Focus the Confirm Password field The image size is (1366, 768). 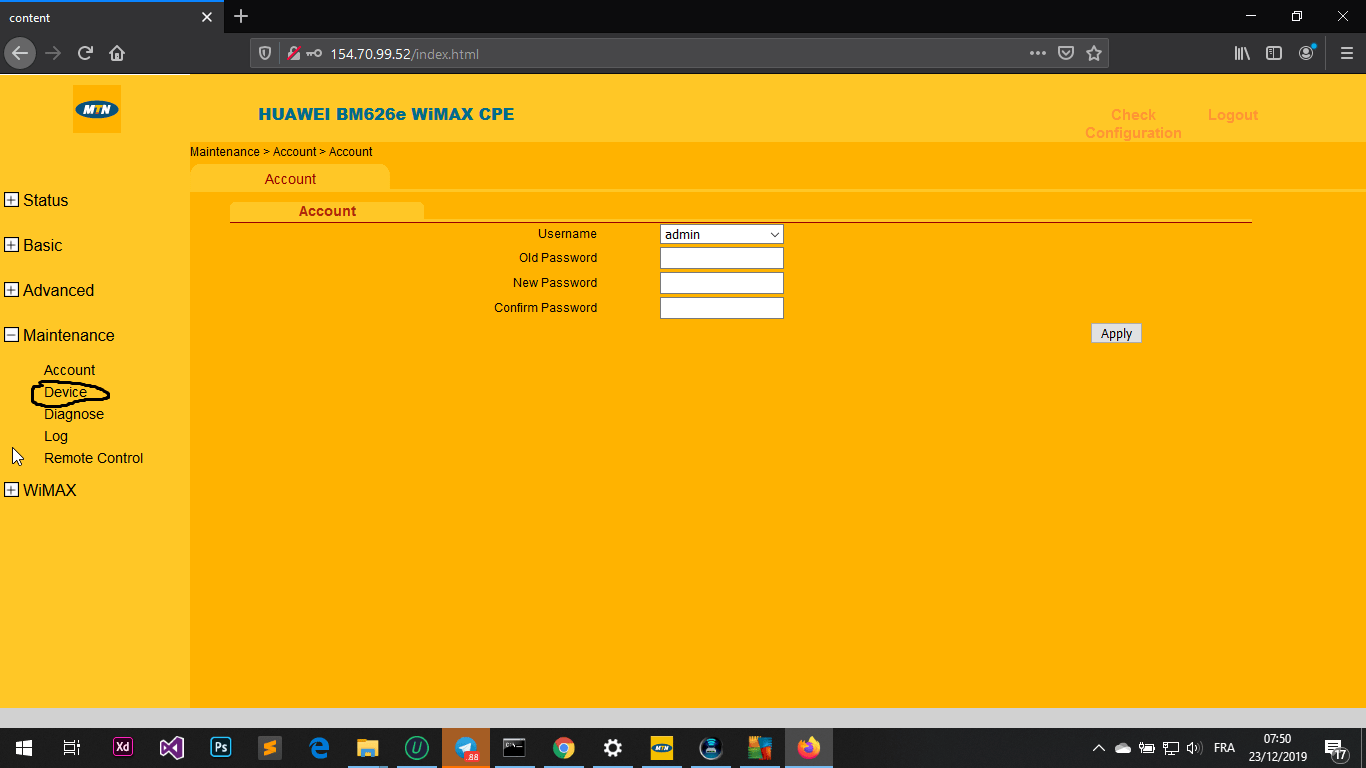721,308
